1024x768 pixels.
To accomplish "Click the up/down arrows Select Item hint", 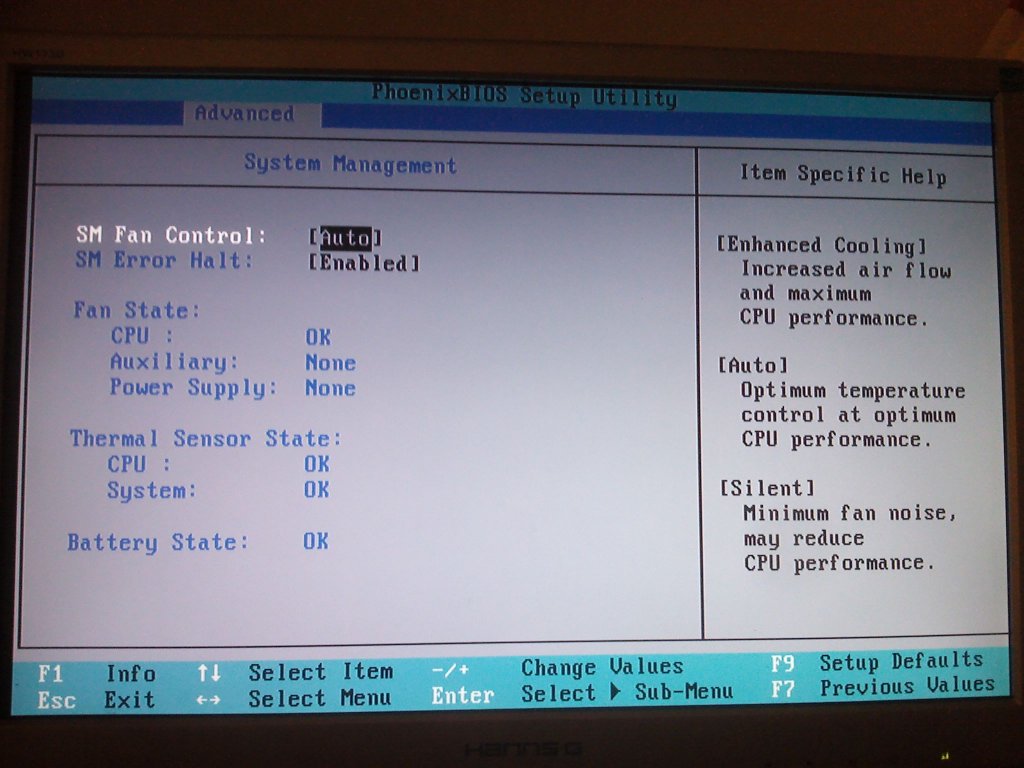I will [x=295, y=672].
